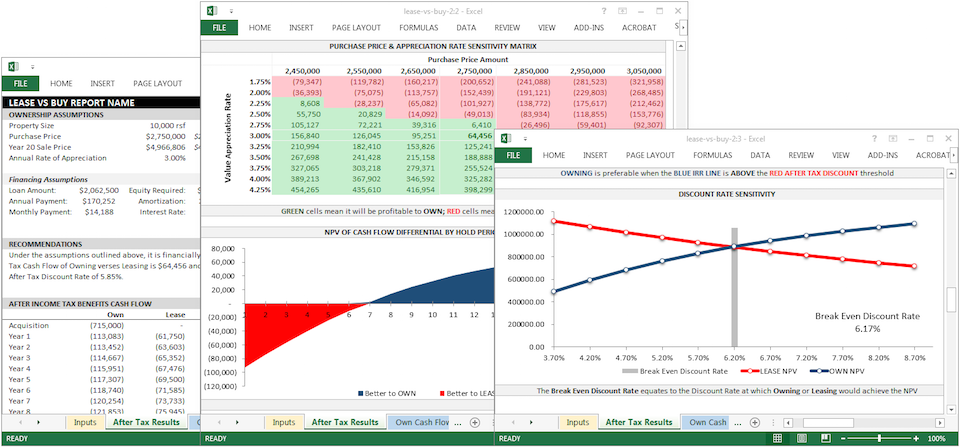The image size is (960, 448).
Task: Open Ribbon Display Options in lease-vs-buy-2:3 window
Action: click(x=892, y=139)
